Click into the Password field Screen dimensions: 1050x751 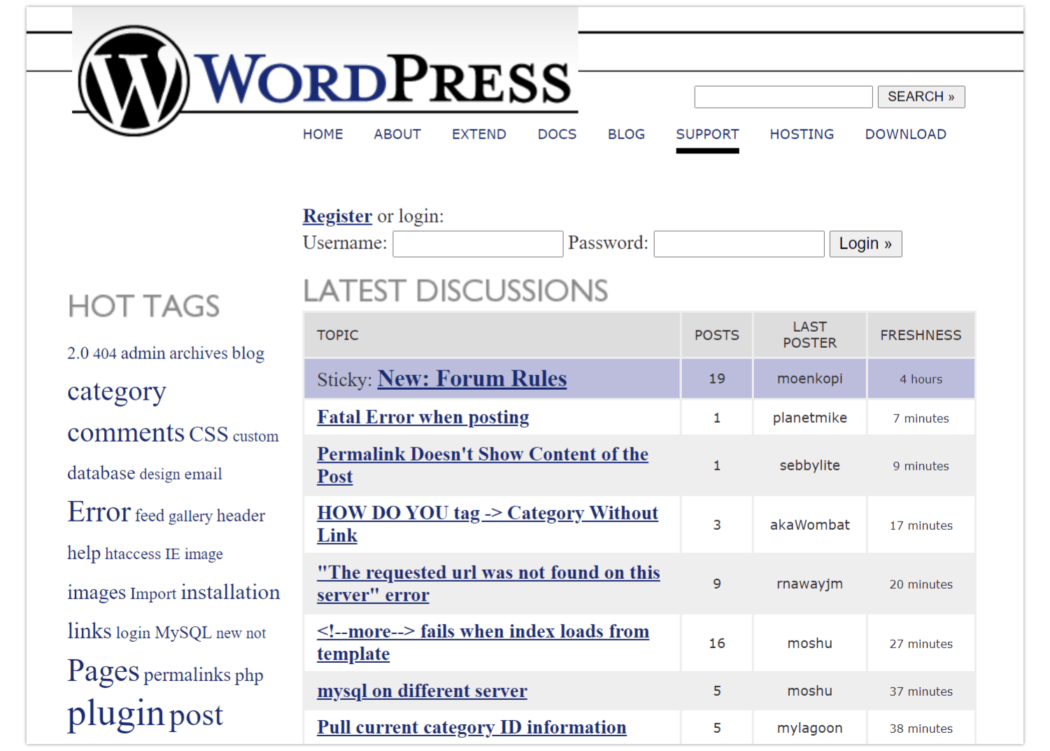click(x=738, y=244)
